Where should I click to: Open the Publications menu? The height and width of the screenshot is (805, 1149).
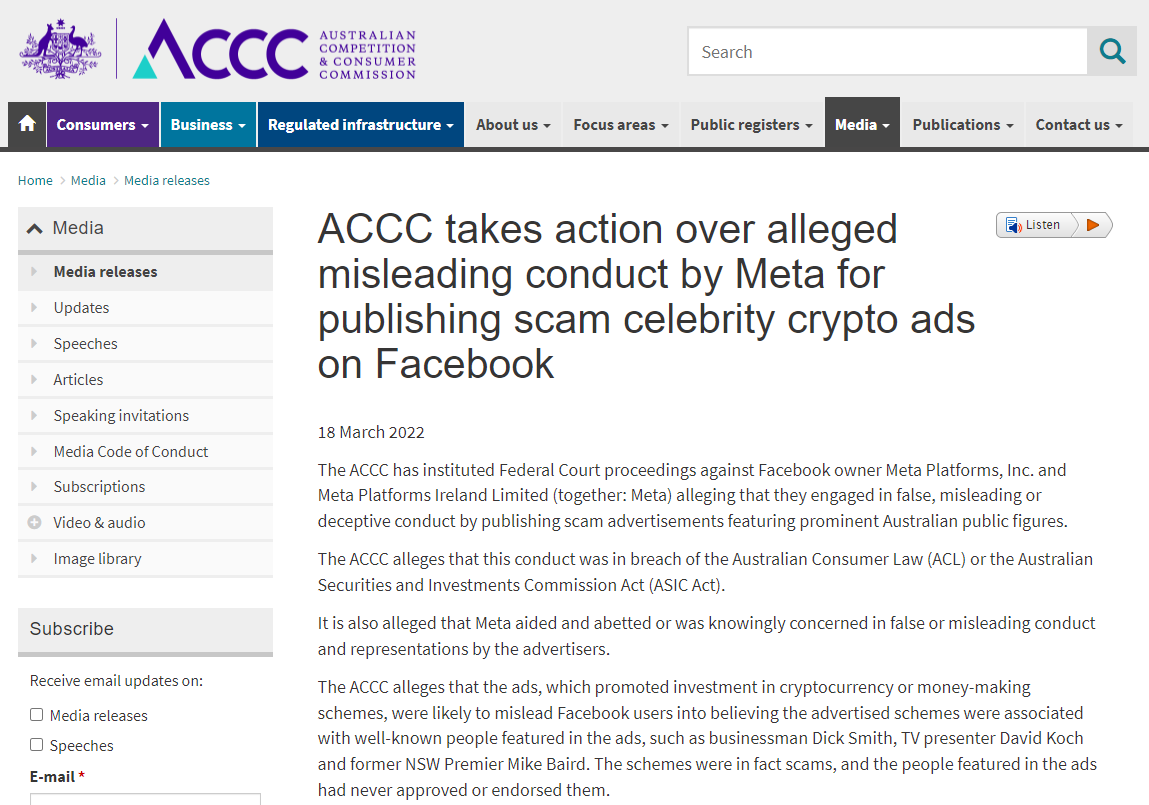point(962,125)
